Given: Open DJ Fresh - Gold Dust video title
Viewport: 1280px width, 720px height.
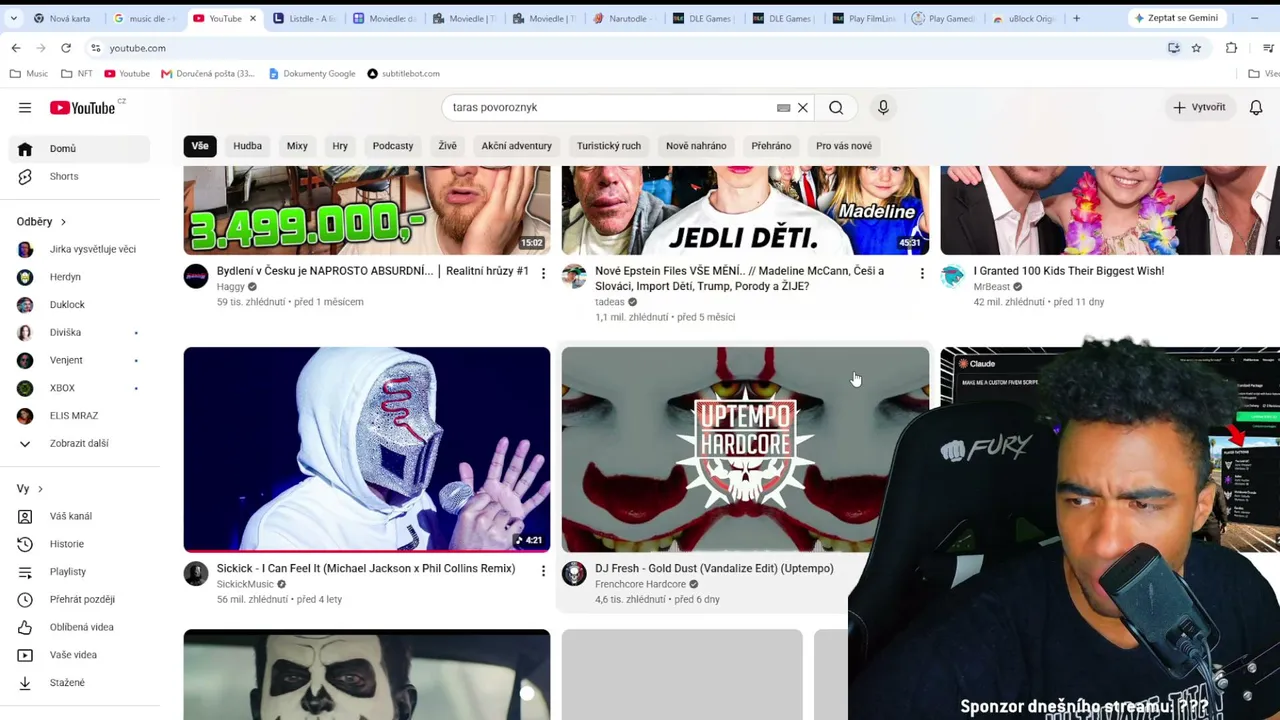Looking at the screenshot, I should click(x=714, y=569).
